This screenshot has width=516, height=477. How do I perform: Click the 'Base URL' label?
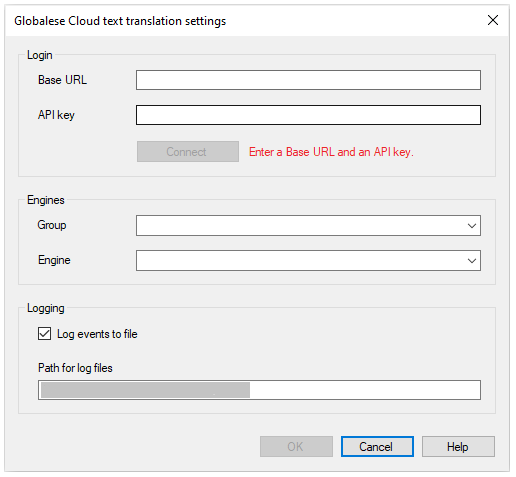pos(62,80)
